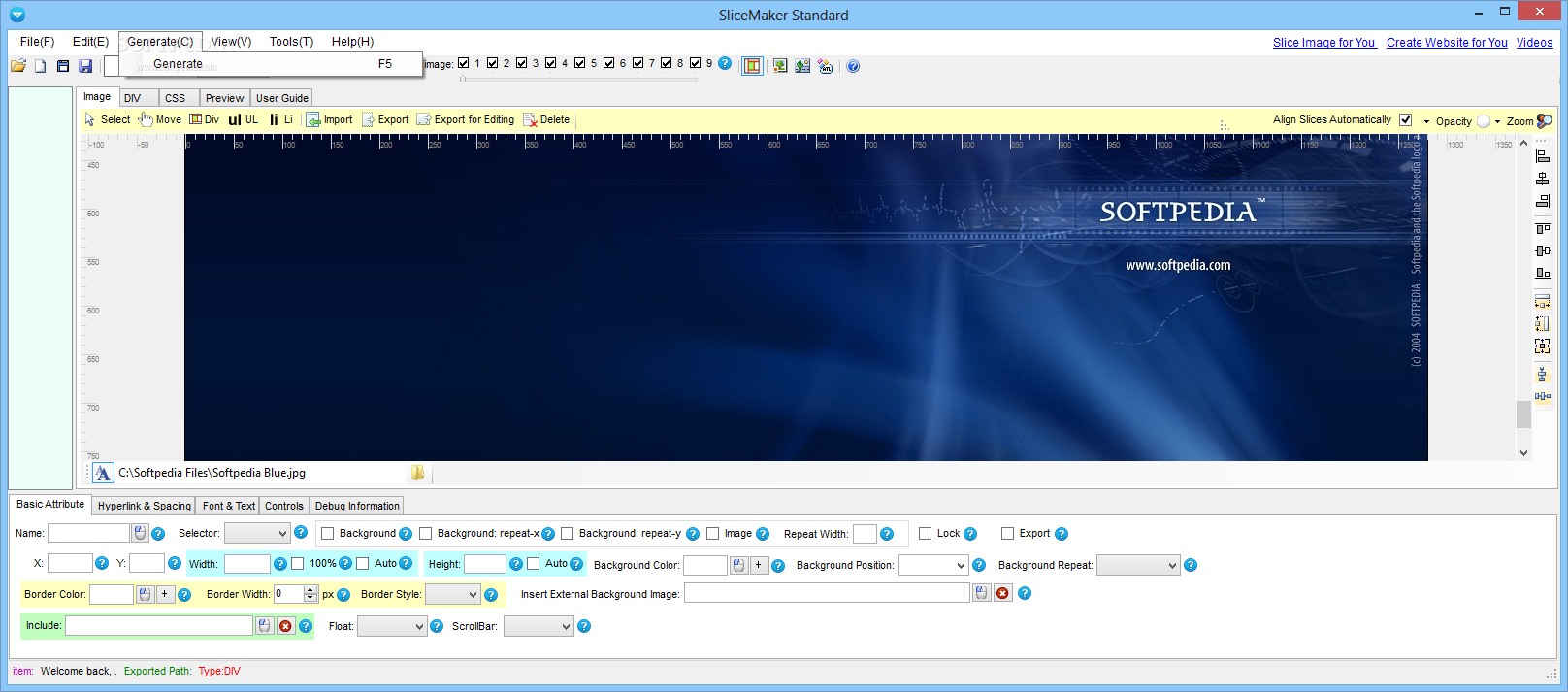Open the Float dropdown

point(392,626)
